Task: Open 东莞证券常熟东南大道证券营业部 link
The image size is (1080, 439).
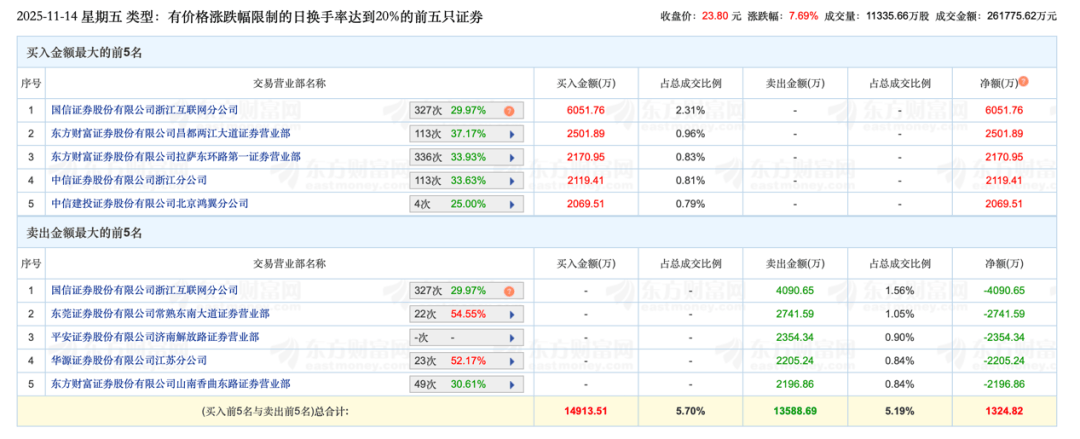Action: pos(160,314)
